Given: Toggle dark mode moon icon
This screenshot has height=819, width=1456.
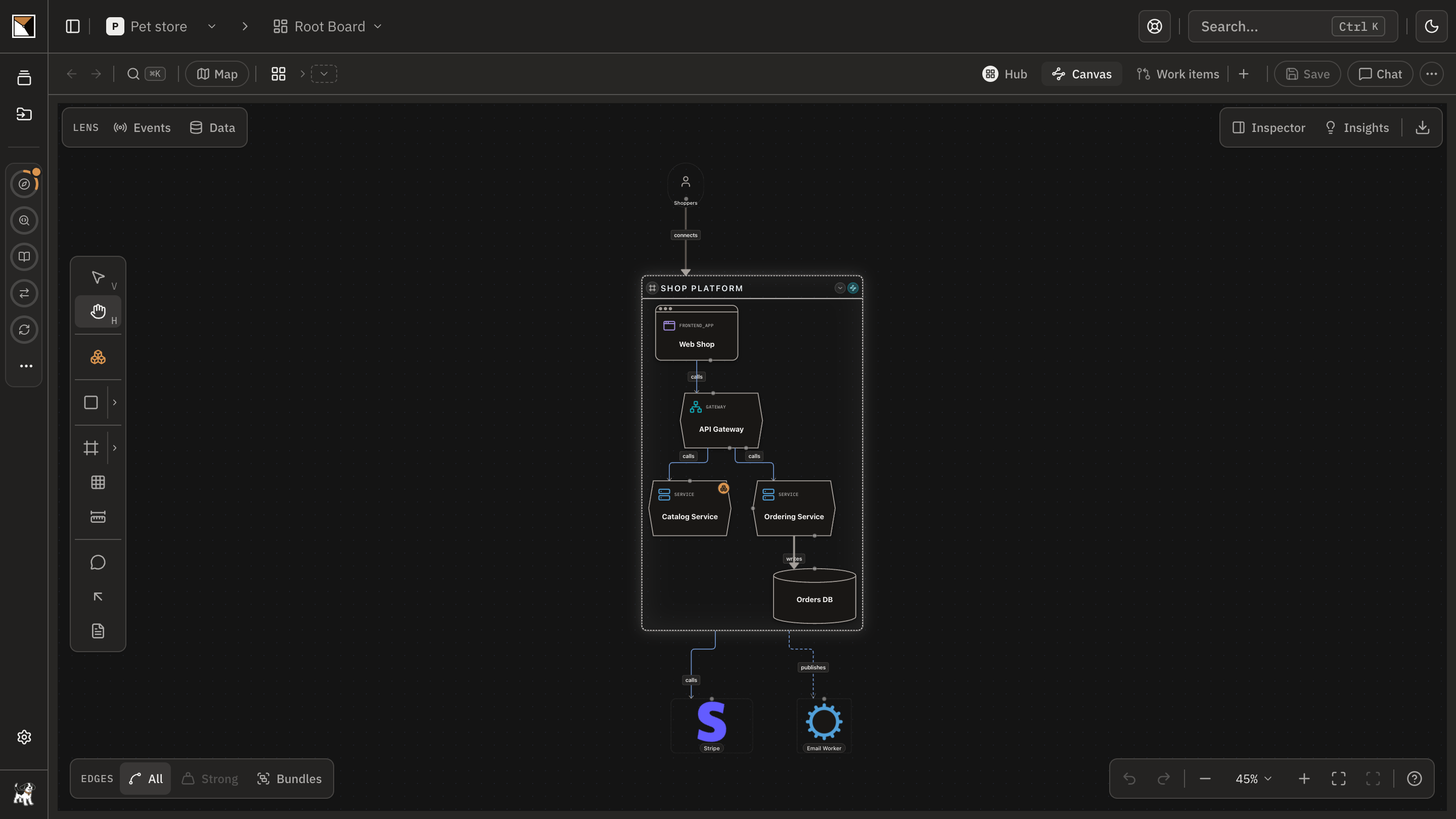Looking at the screenshot, I should pos(1432,27).
